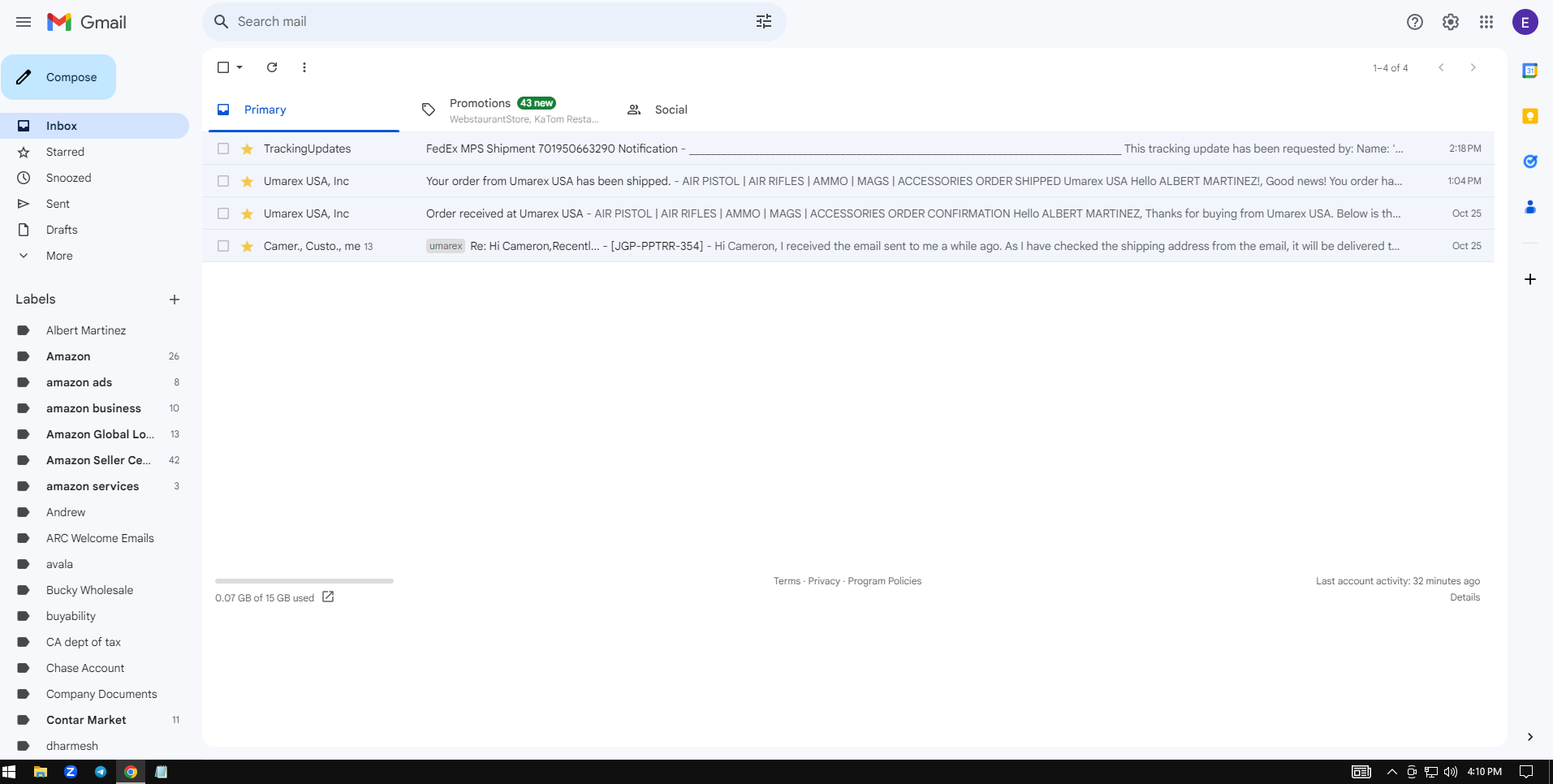Click the search magnifier icon
The height and width of the screenshot is (784, 1553).
coord(221,22)
